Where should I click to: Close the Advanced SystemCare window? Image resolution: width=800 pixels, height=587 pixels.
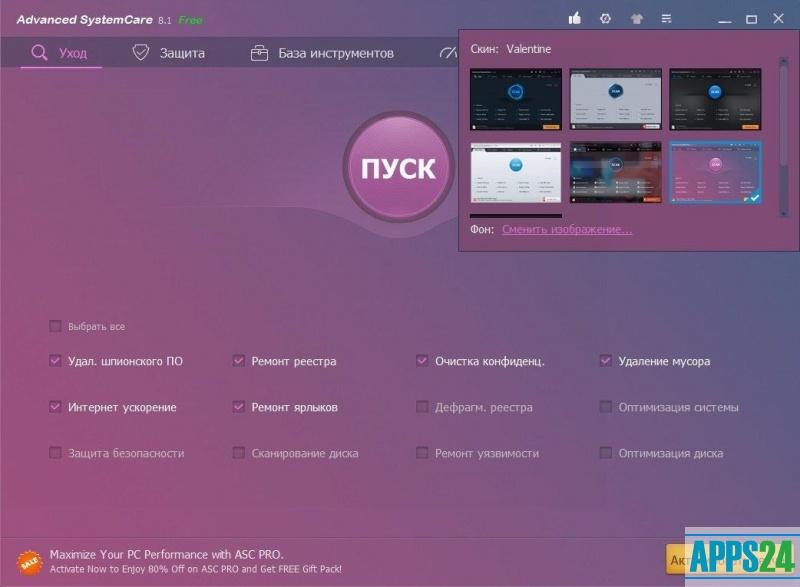point(778,18)
